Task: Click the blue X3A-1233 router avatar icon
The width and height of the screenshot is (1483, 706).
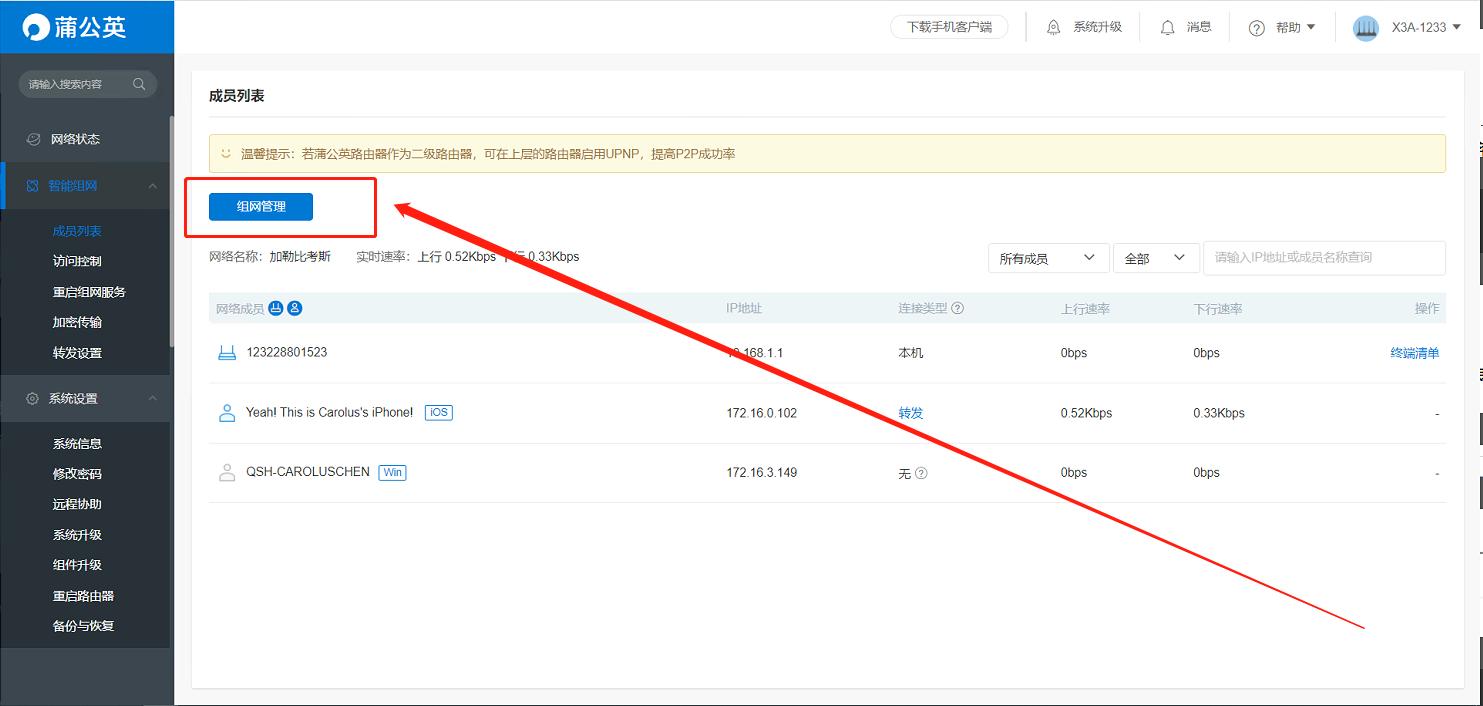Action: 1366,27
